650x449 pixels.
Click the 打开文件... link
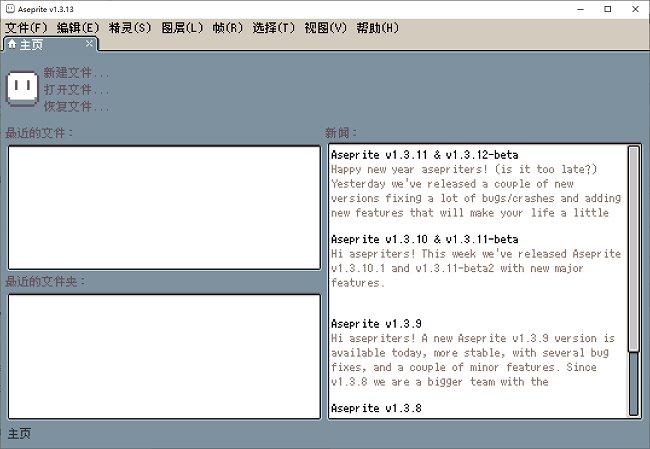coord(76,90)
